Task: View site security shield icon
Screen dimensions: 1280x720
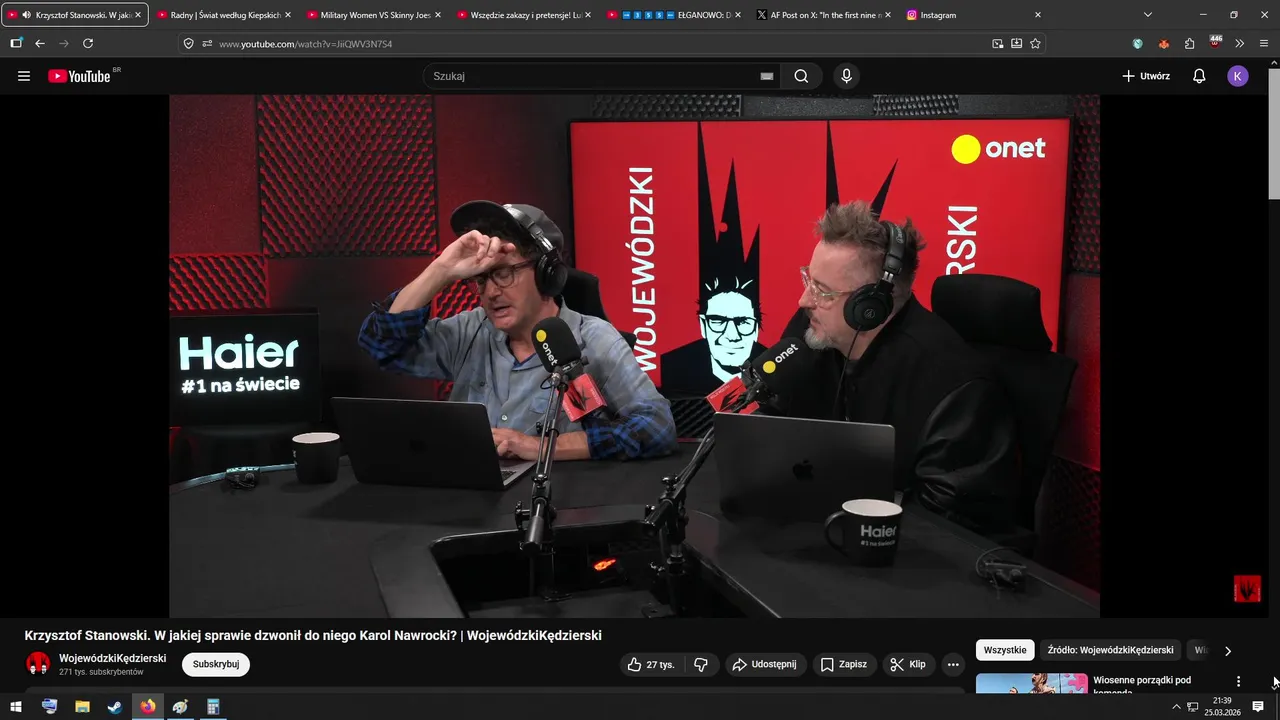Action: 189,44
